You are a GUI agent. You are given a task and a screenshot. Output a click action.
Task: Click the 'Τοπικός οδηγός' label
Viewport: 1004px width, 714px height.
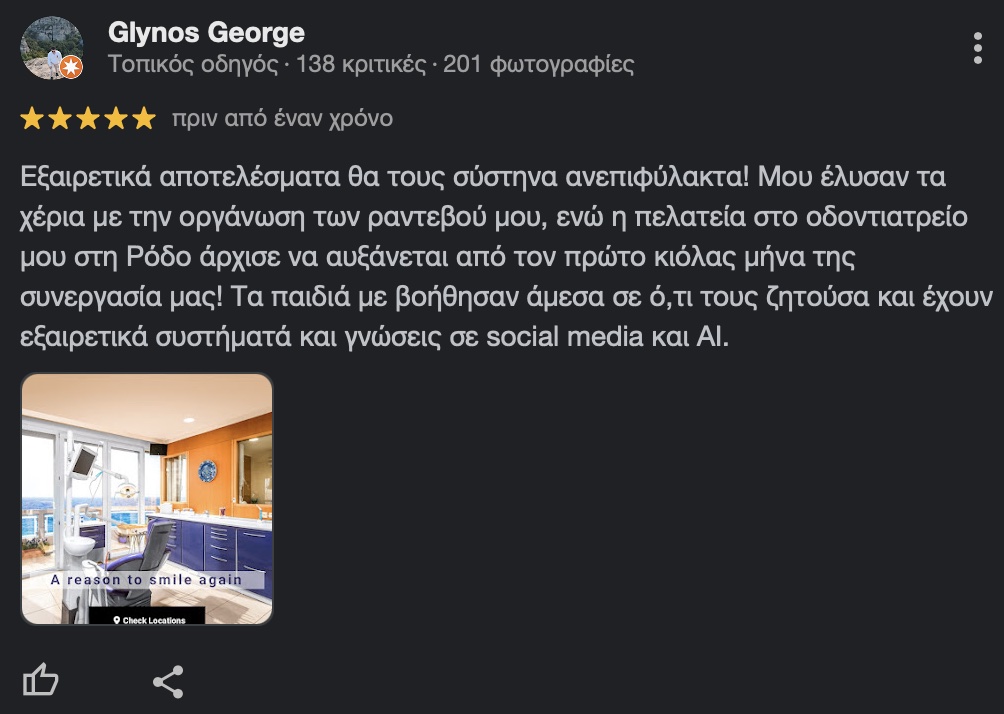point(193,65)
